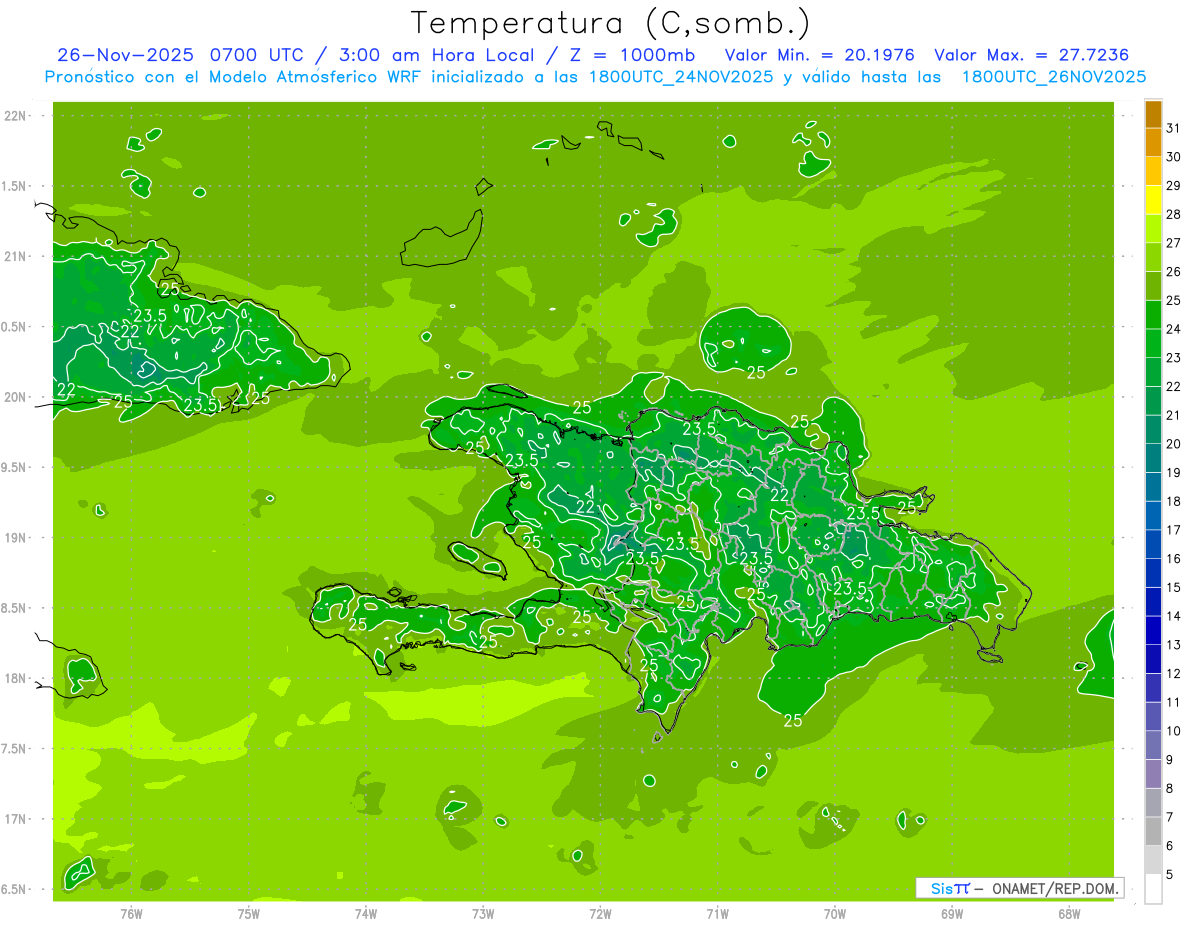Click the "19N" latitude axis label
This screenshot has height=927, width=1200.
15,538
